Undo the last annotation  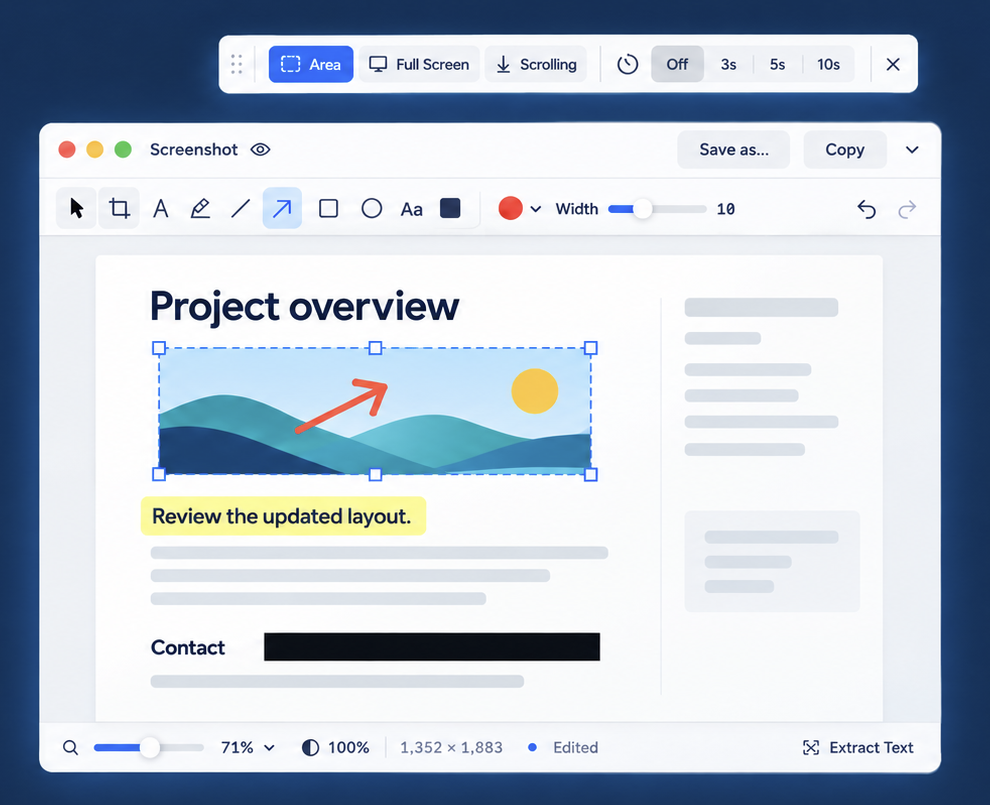(867, 209)
